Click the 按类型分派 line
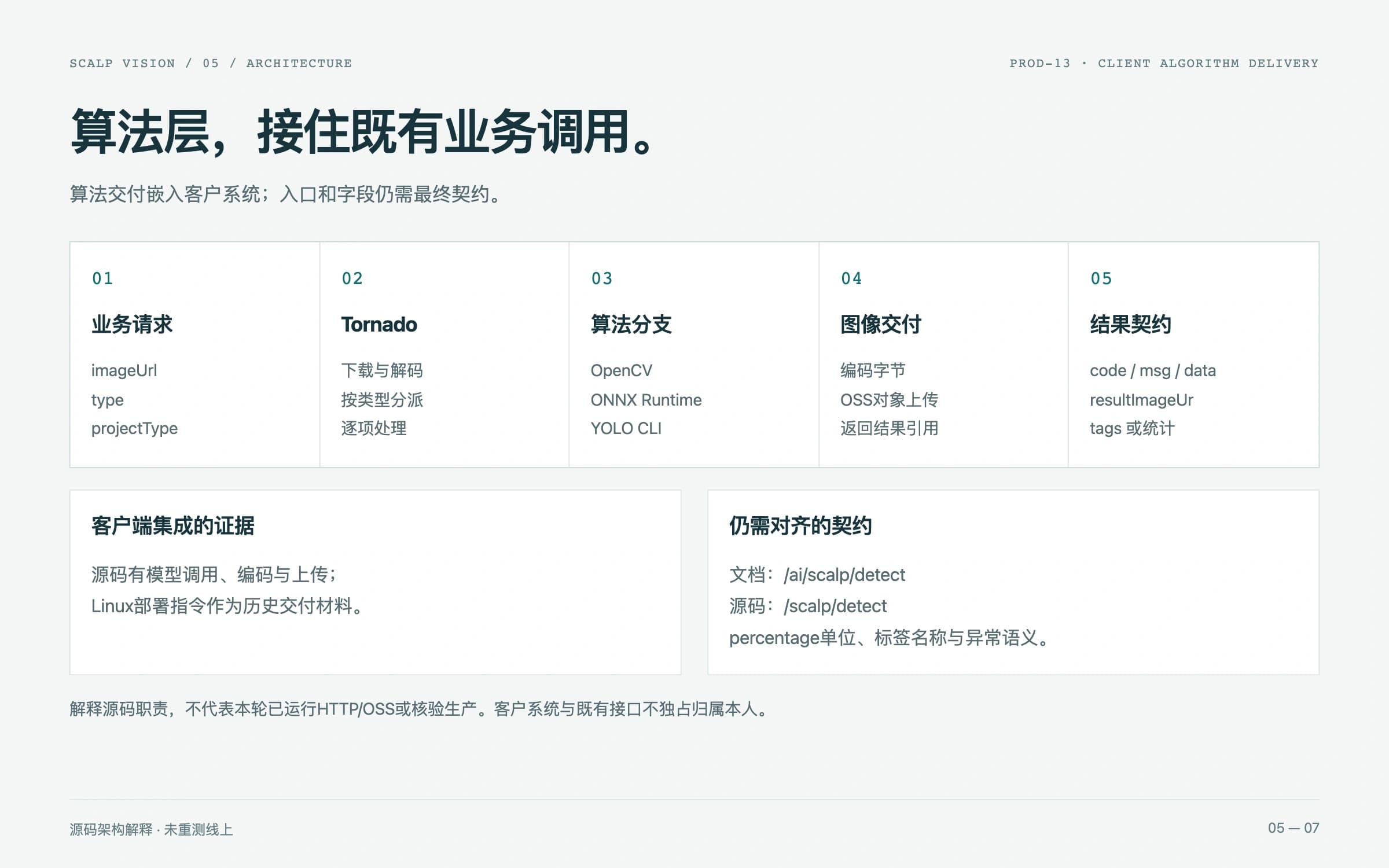The image size is (1389, 868). click(382, 400)
